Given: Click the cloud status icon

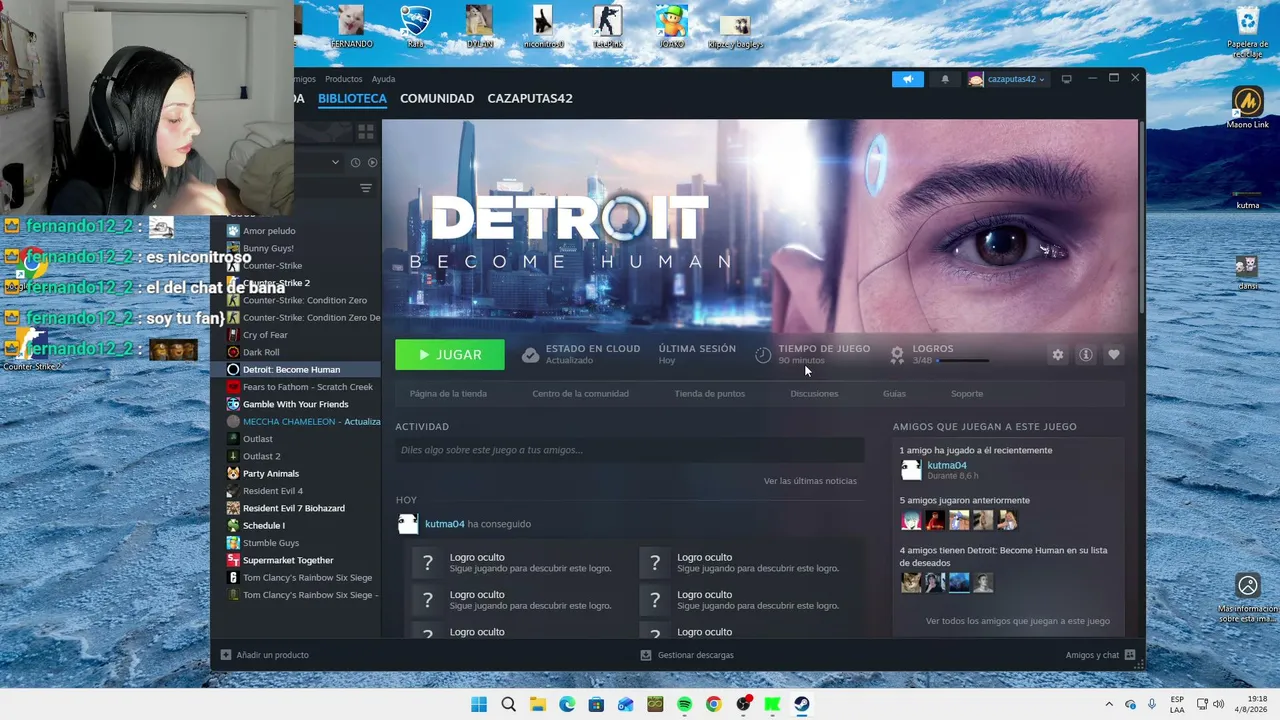Looking at the screenshot, I should coord(530,355).
